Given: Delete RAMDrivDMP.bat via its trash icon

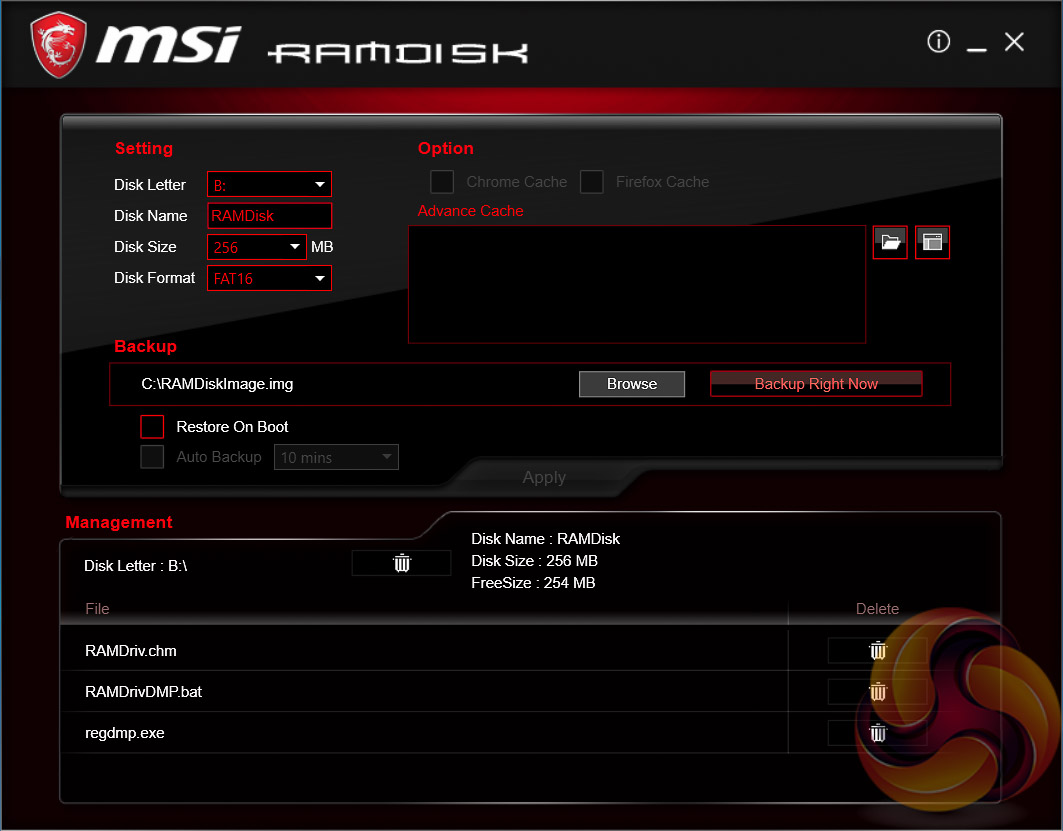Looking at the screenshot, I should 877,692.
